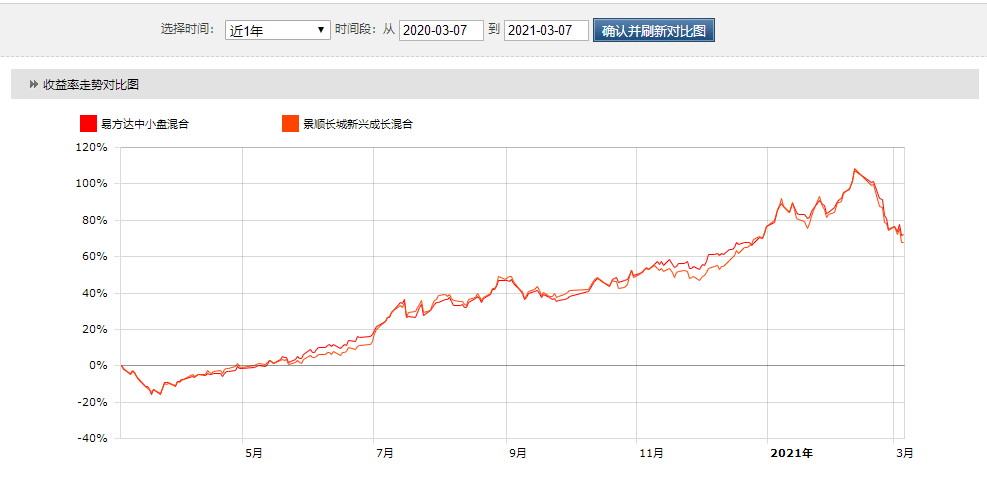Click the -40% y-axis label
Screen dimensions: 987x478
pos(91,438)
